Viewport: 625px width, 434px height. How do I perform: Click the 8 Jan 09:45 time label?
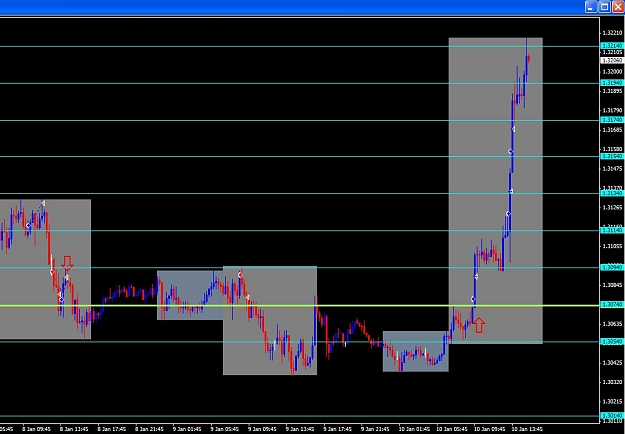(37, 429)
